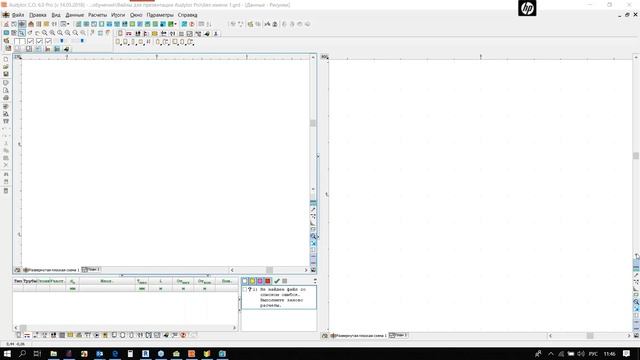
Task: Open the Данные menu
Action: pyautogui.click(x=74, y=15)
